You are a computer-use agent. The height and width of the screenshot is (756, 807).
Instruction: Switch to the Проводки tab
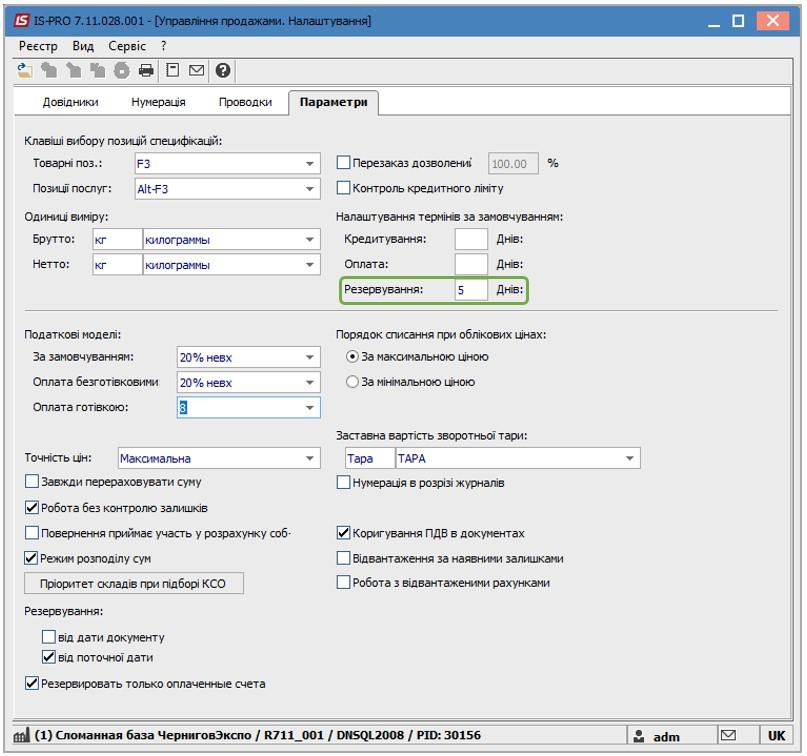(x=245, y=102)
